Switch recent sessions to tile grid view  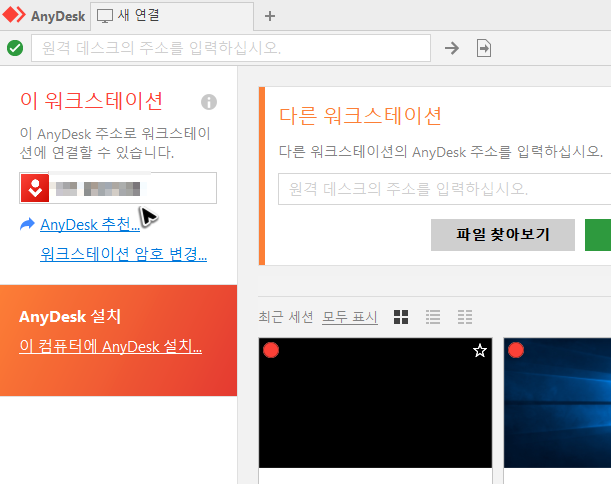401,317
